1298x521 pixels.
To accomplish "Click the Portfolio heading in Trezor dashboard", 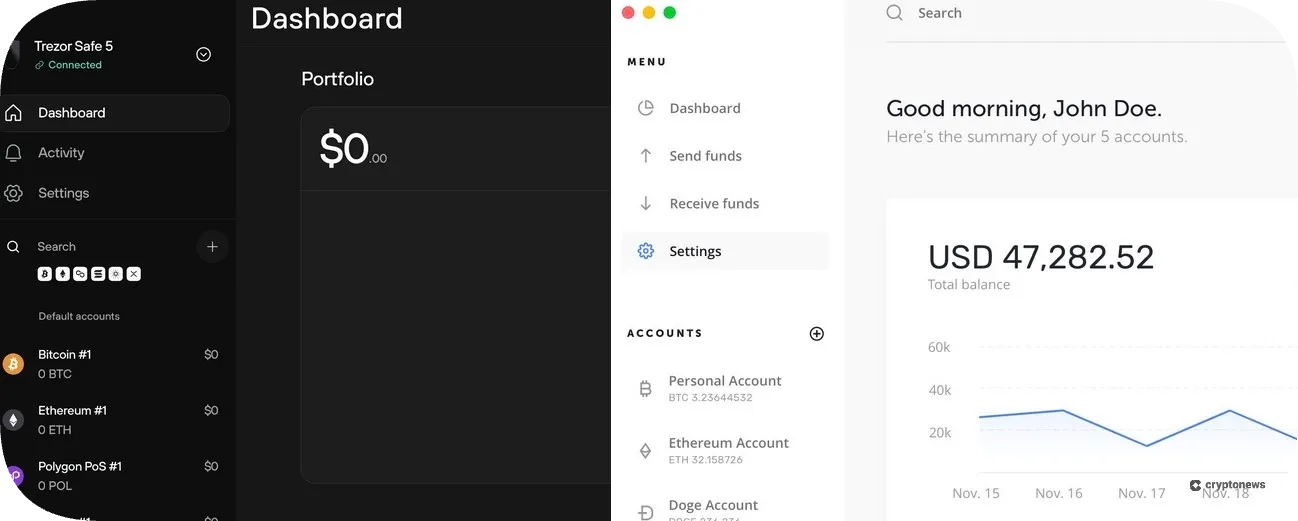I will (x=338, y=79).
